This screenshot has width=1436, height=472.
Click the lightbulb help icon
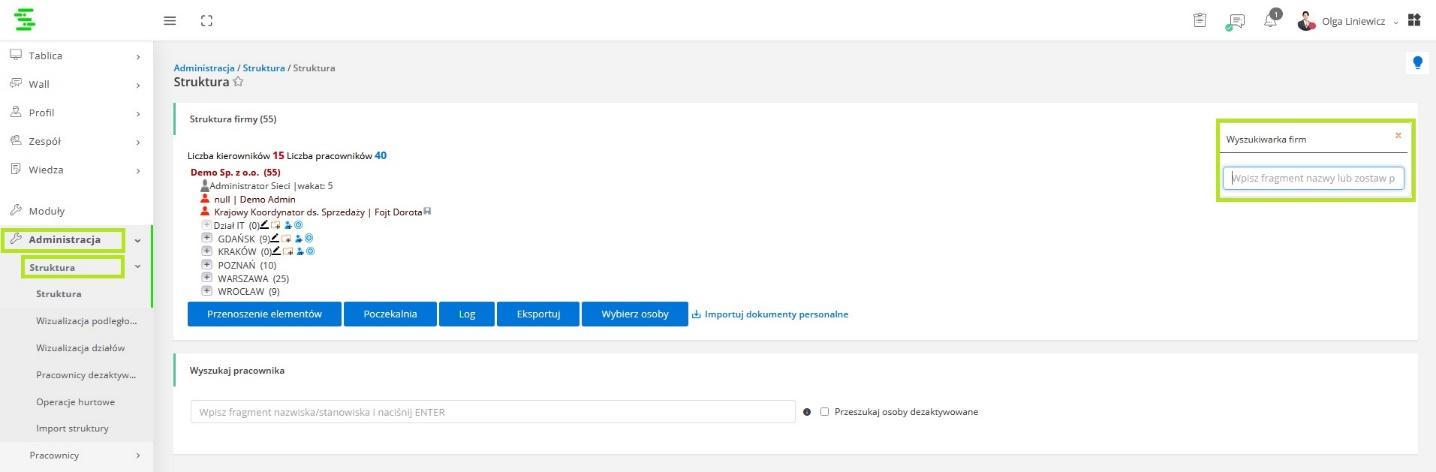tap(1417, 62)
